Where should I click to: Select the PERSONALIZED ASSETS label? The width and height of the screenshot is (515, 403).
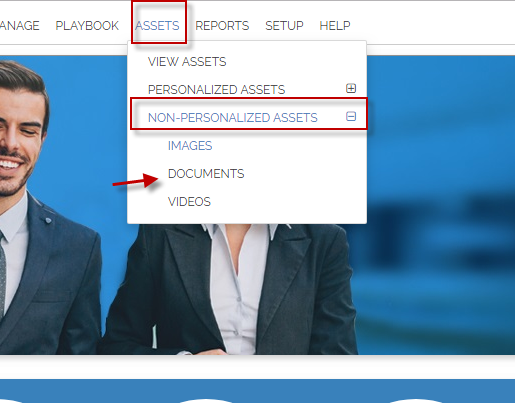[216, 90]
